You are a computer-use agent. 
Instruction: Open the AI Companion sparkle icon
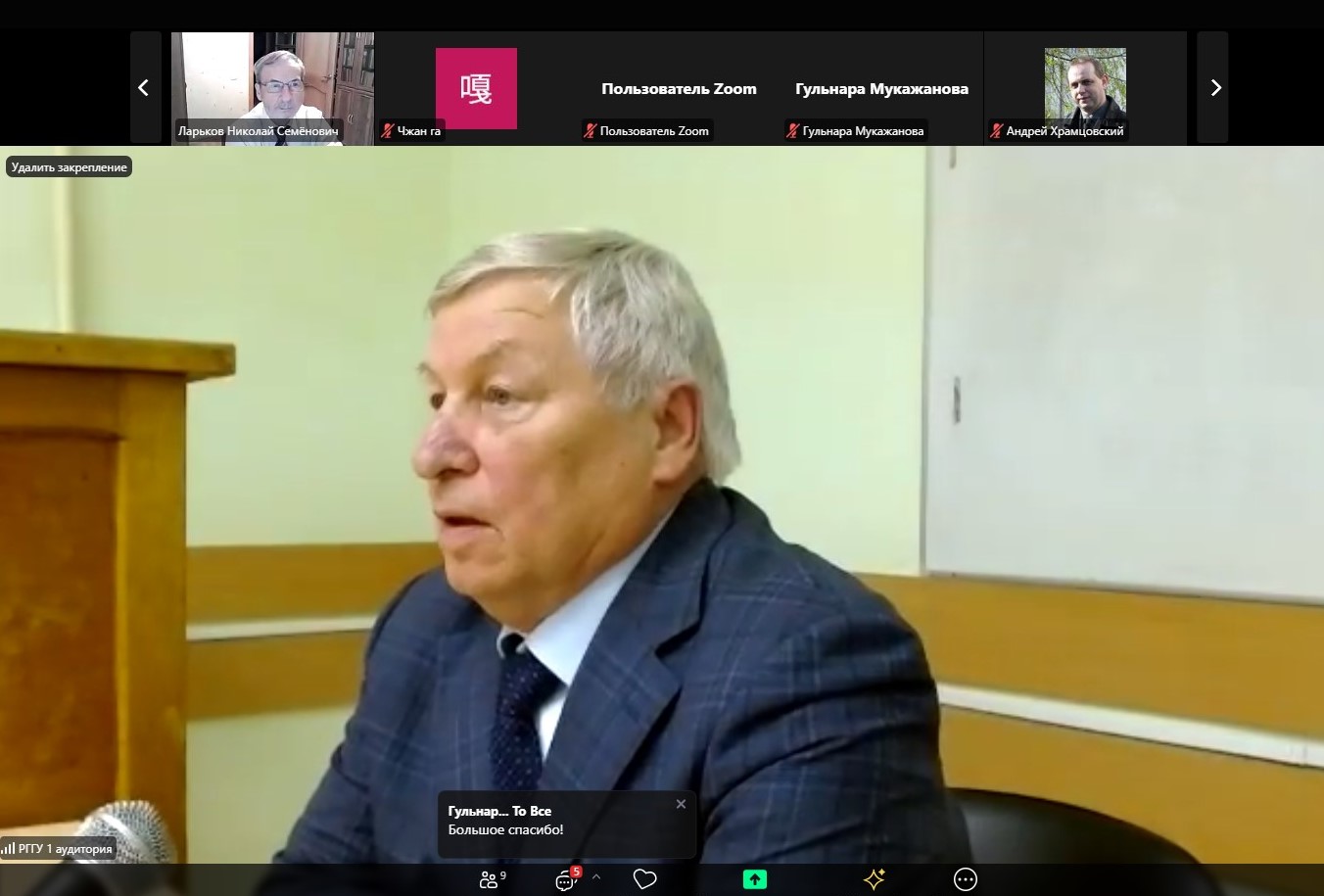click(875, 879)
